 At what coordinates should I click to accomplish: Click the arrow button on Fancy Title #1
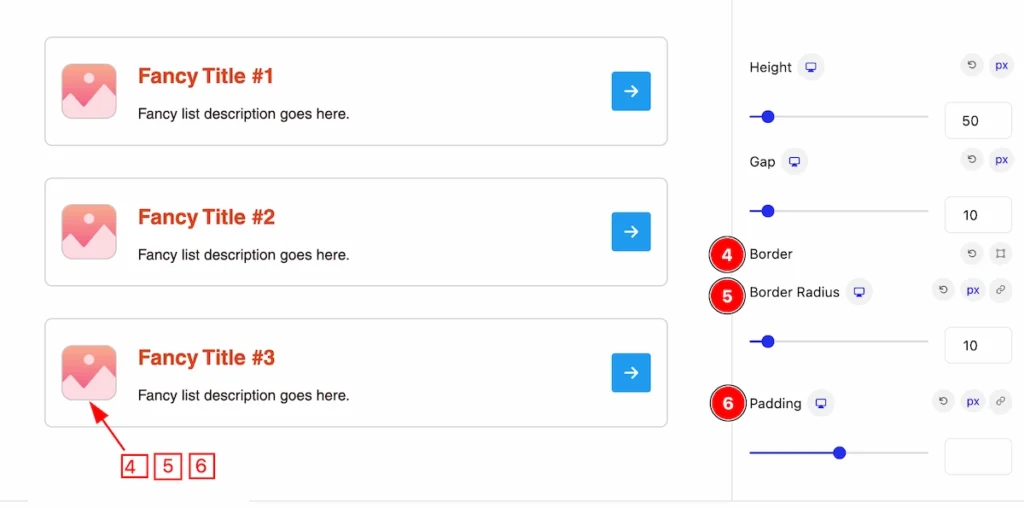(631, 91)
